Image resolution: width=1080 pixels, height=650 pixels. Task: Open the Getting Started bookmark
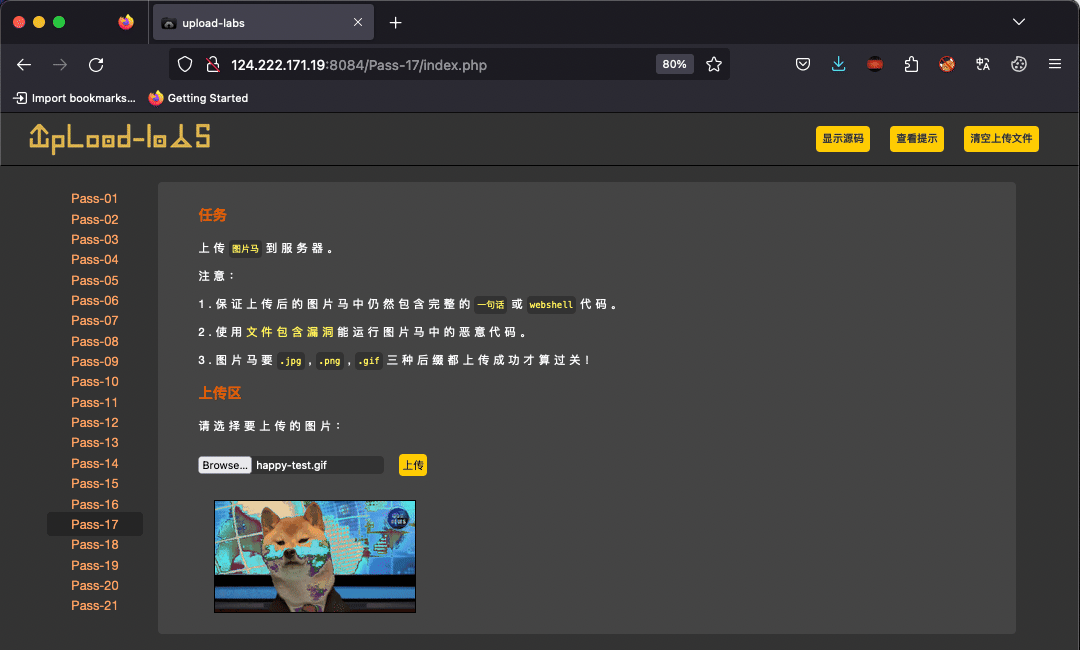(x=198, y=98)
